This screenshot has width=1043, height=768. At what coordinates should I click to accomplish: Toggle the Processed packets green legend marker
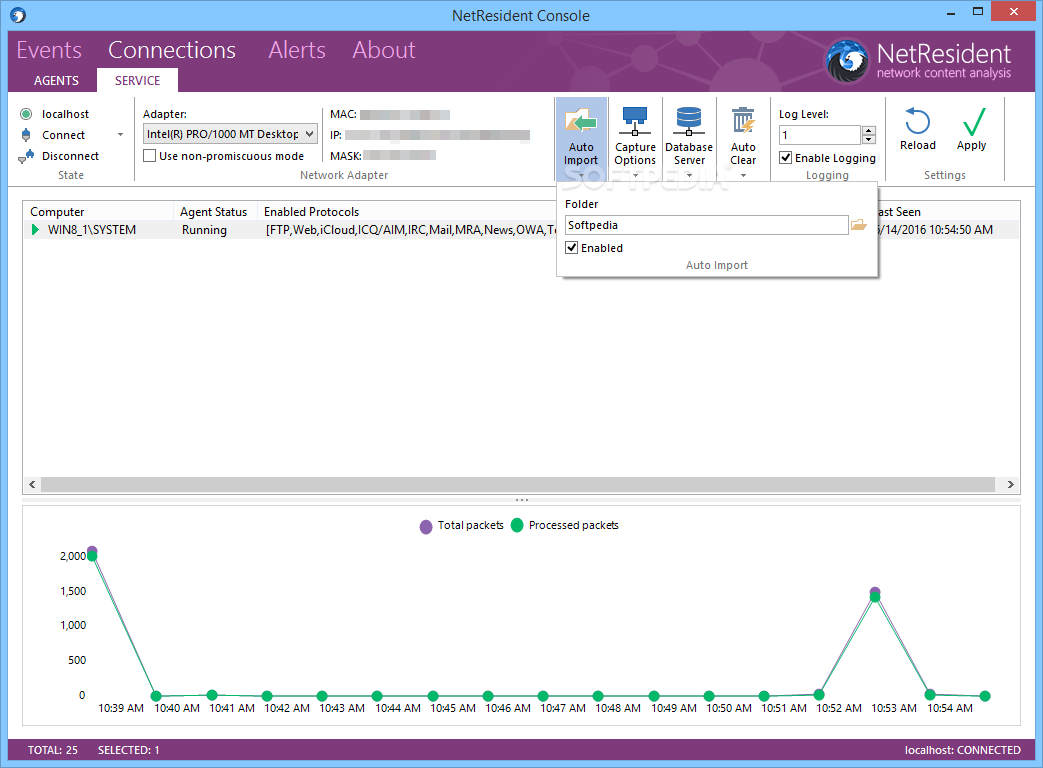coord(517,525)
